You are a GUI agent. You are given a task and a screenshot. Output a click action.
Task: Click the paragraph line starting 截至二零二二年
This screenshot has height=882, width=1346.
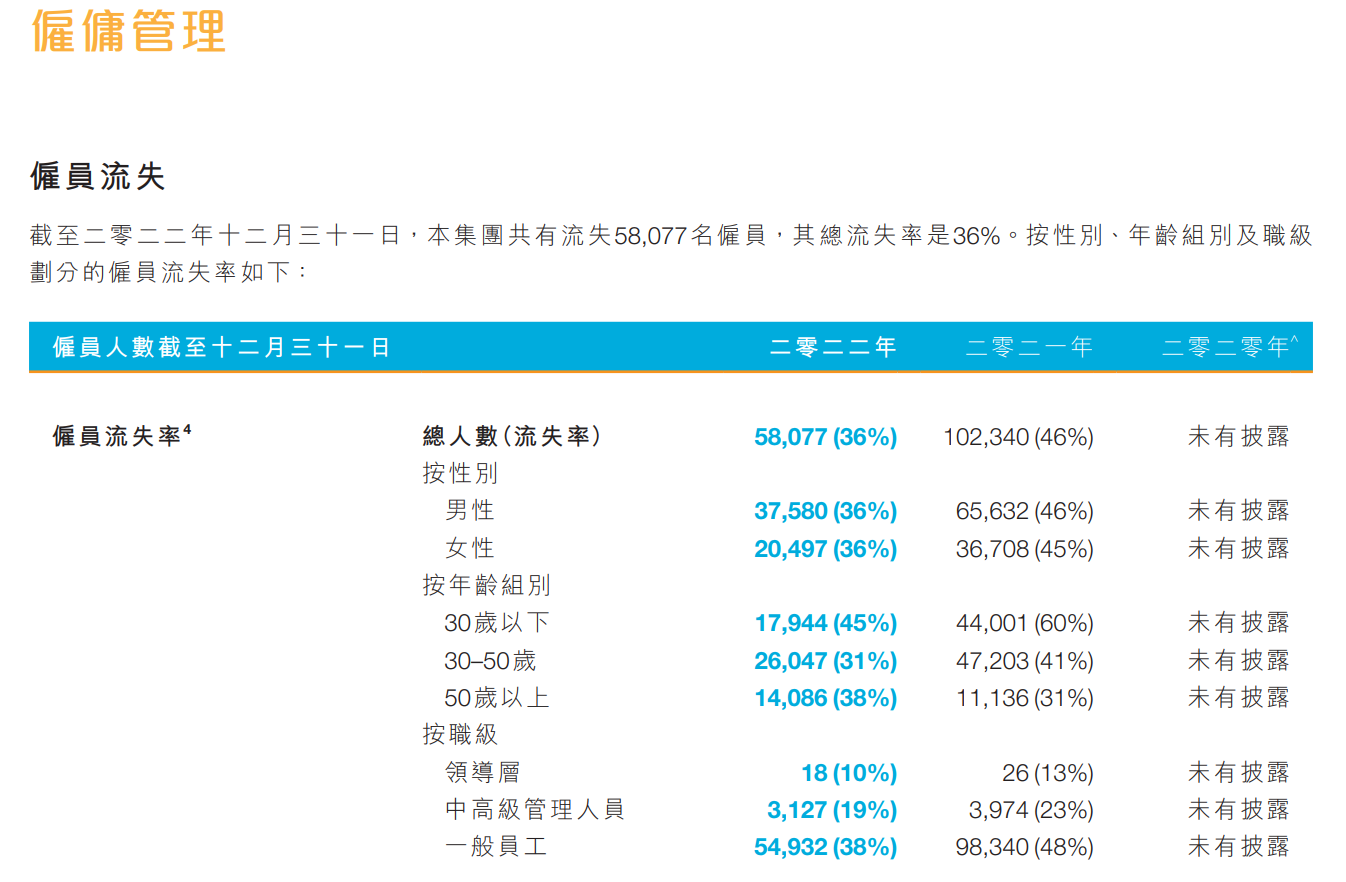tap(671, 236)
